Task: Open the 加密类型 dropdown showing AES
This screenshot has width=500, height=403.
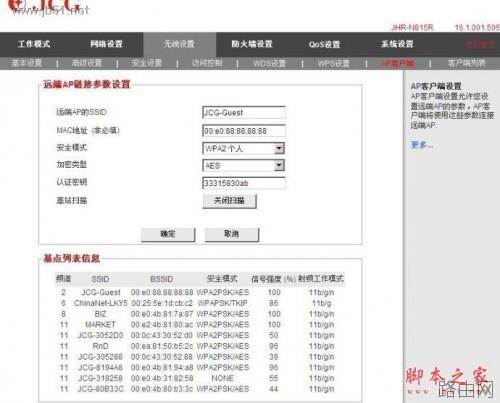Action: [x=243, y=166]
